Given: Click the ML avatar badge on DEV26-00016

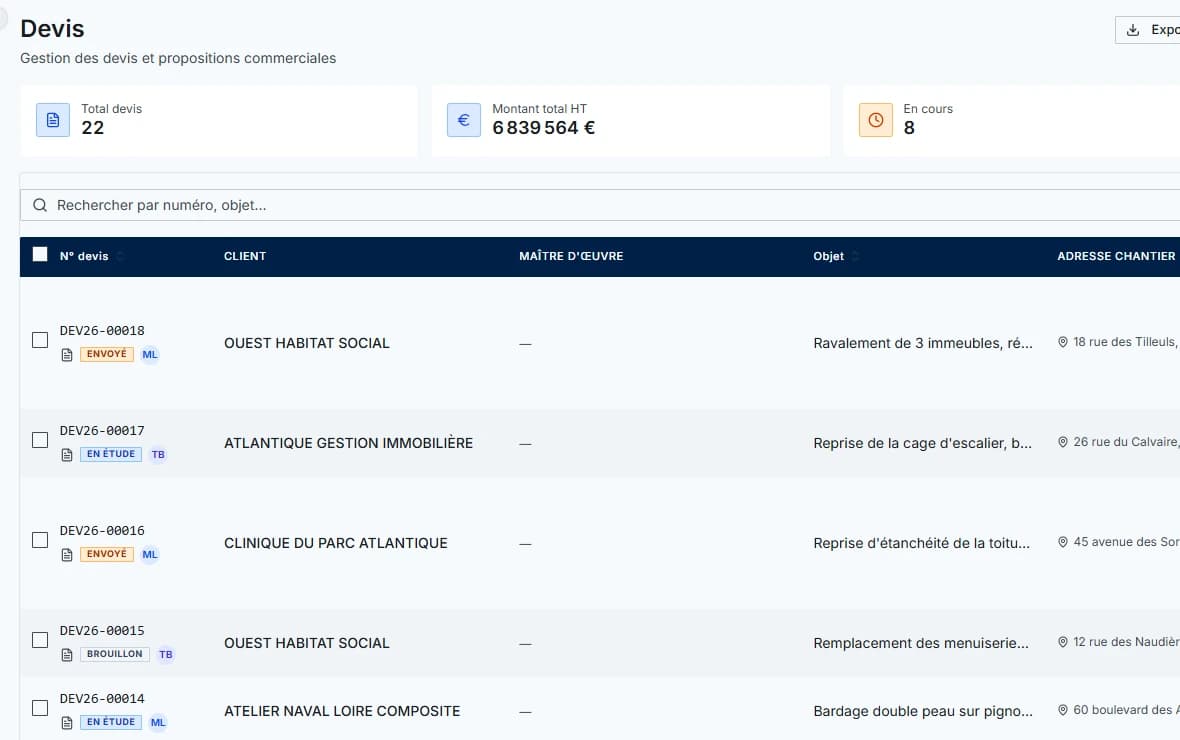Looking at the screenshot, I should 150,555.
